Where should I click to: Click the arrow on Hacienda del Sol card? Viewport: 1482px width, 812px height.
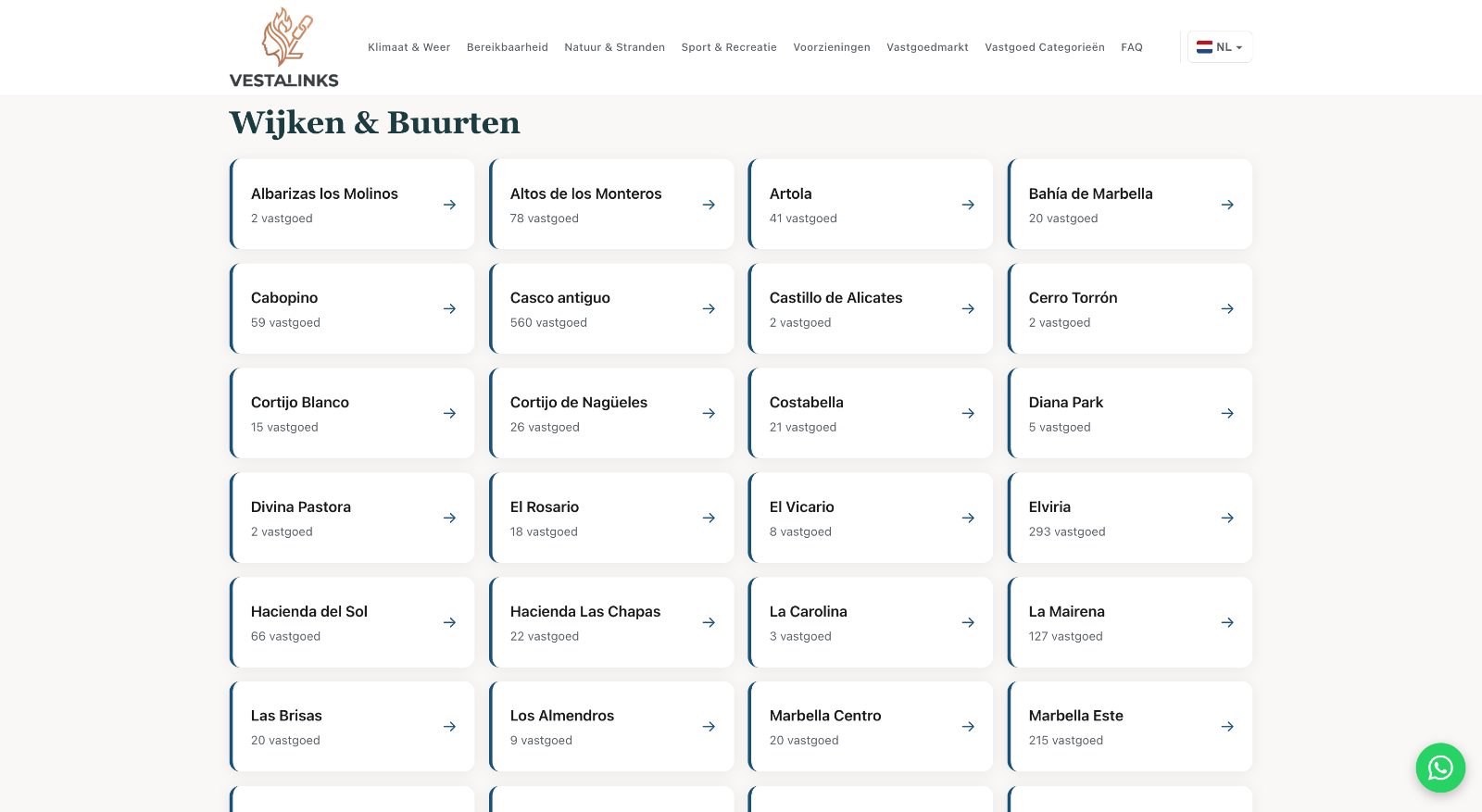point(449,622)
